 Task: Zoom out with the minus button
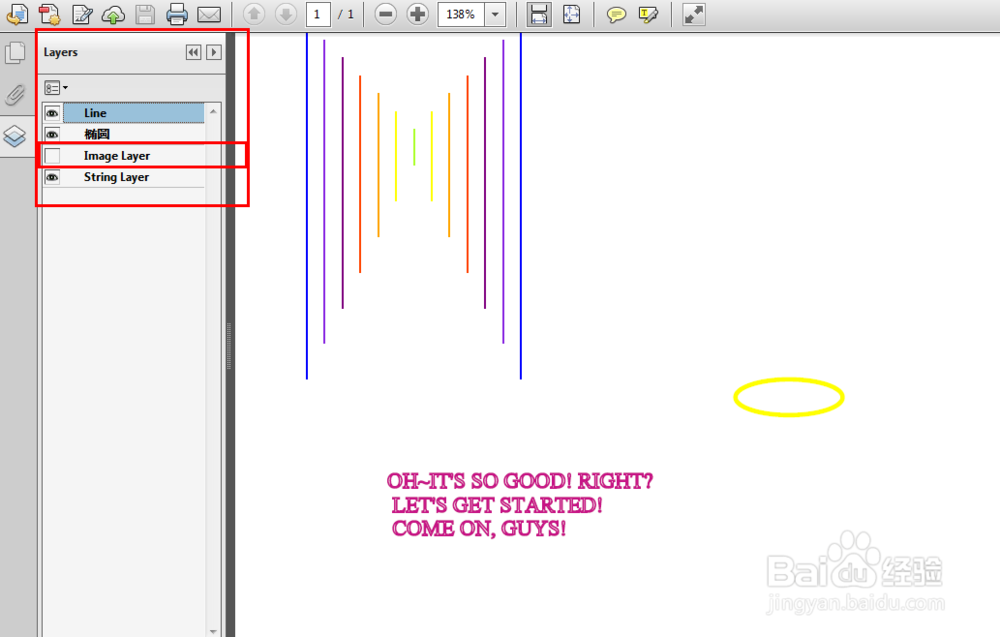[x=385, y=14]
